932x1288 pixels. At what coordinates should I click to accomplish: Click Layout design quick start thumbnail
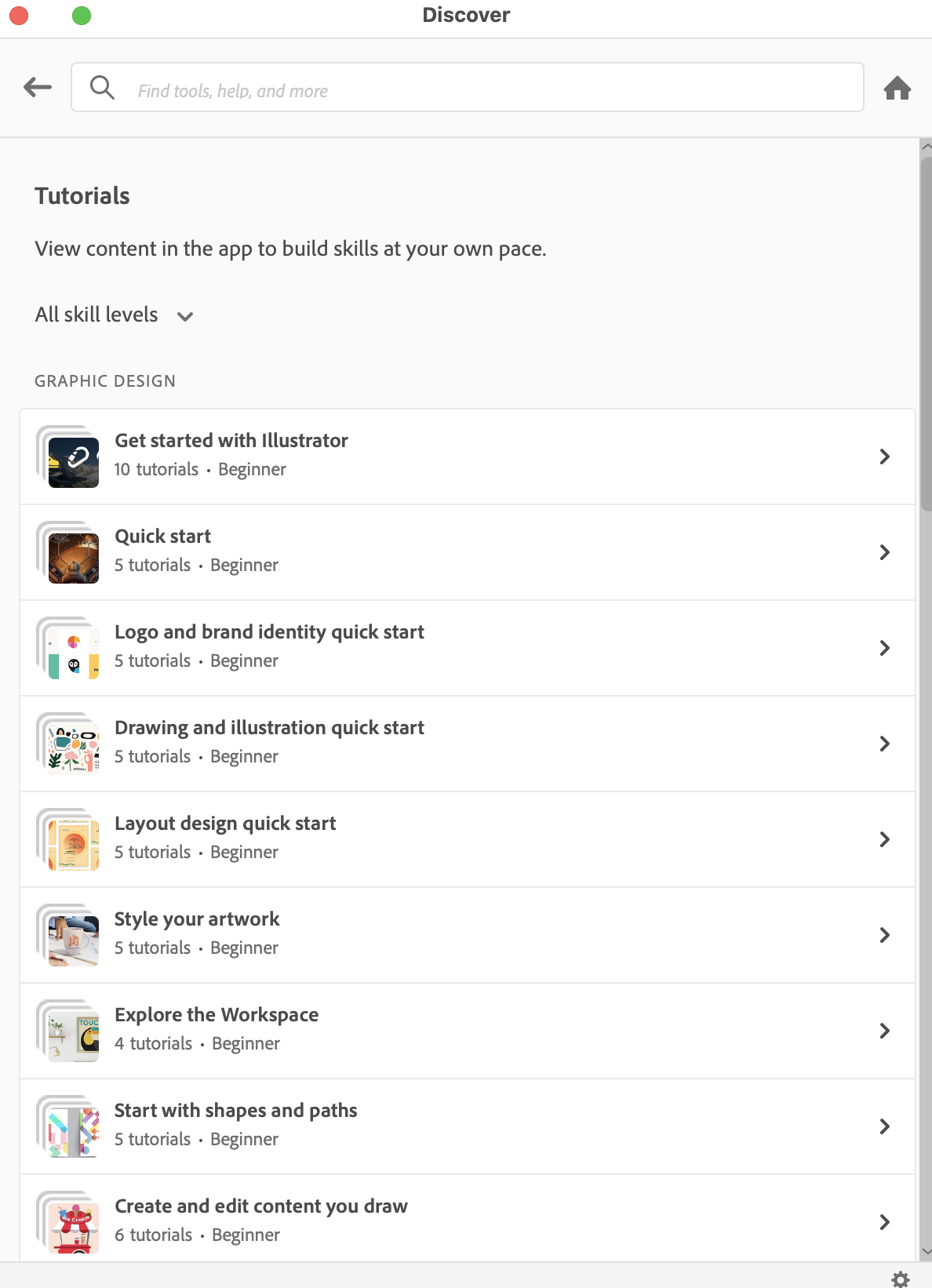coord(72,843)
